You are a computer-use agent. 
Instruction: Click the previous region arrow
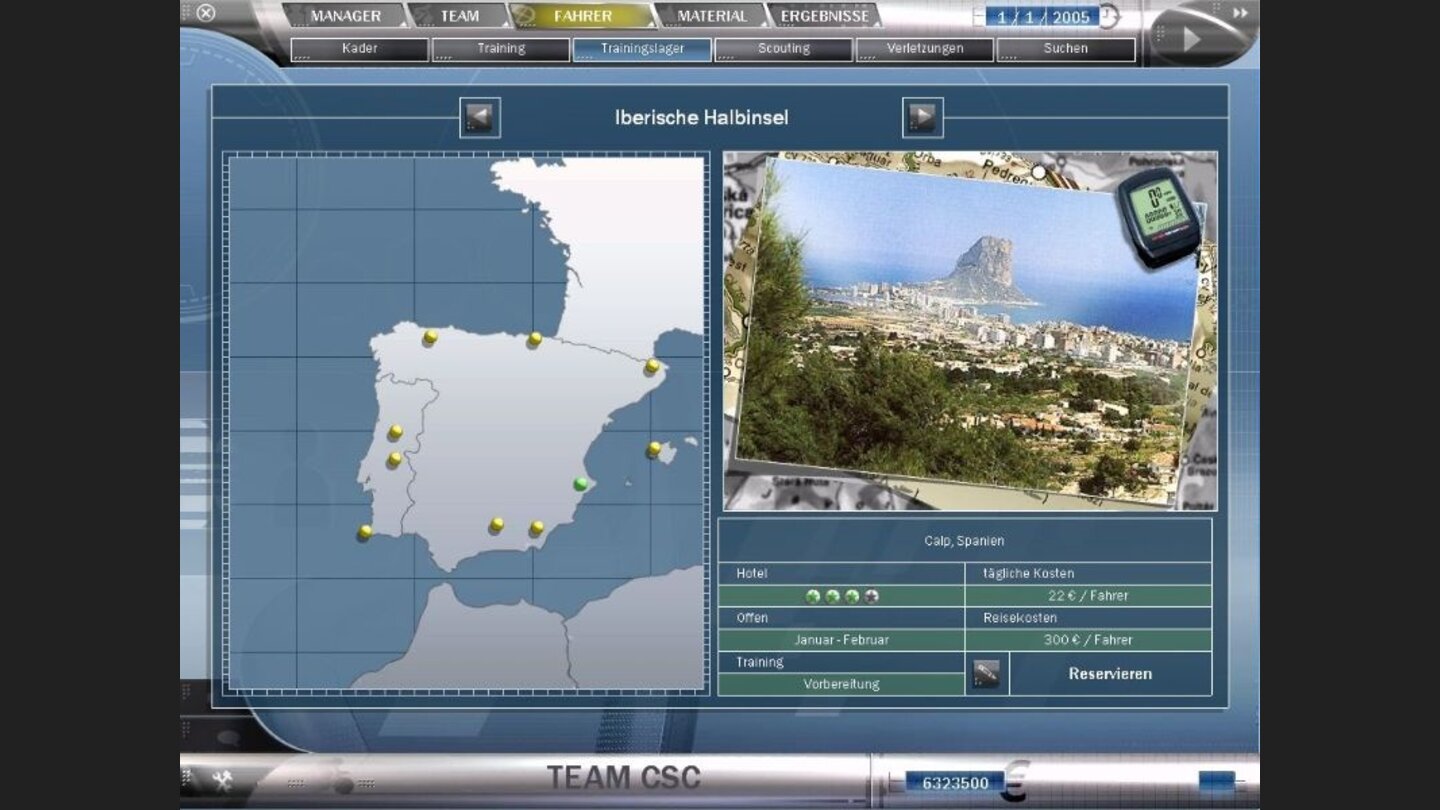pos(480,118)
